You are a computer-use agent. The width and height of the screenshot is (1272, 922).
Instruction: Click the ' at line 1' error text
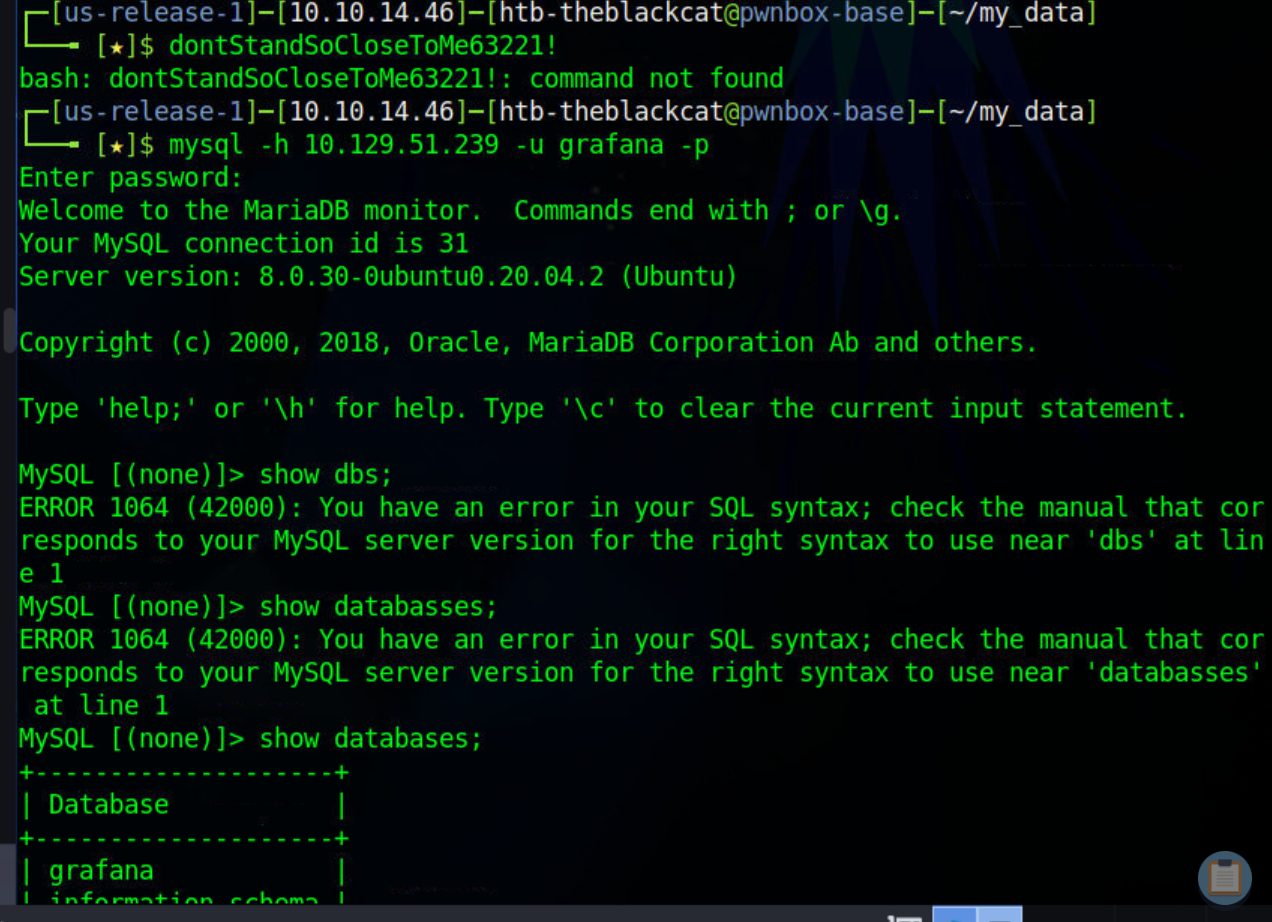[x=101, y=705]
